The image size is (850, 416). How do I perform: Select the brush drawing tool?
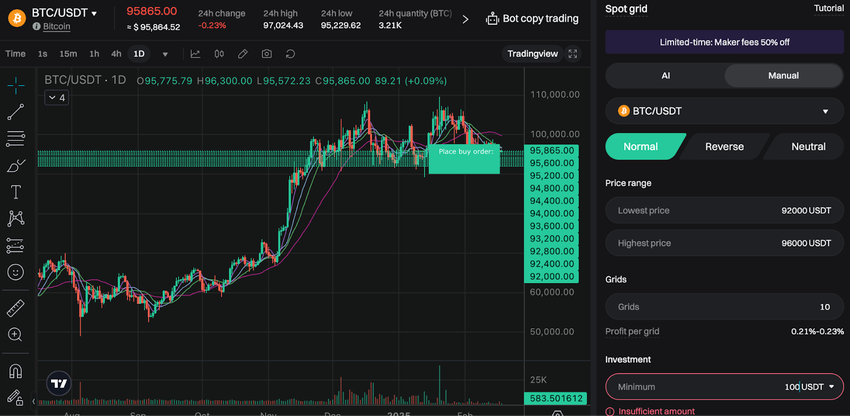pyautogui.click(x=16, y=165)
